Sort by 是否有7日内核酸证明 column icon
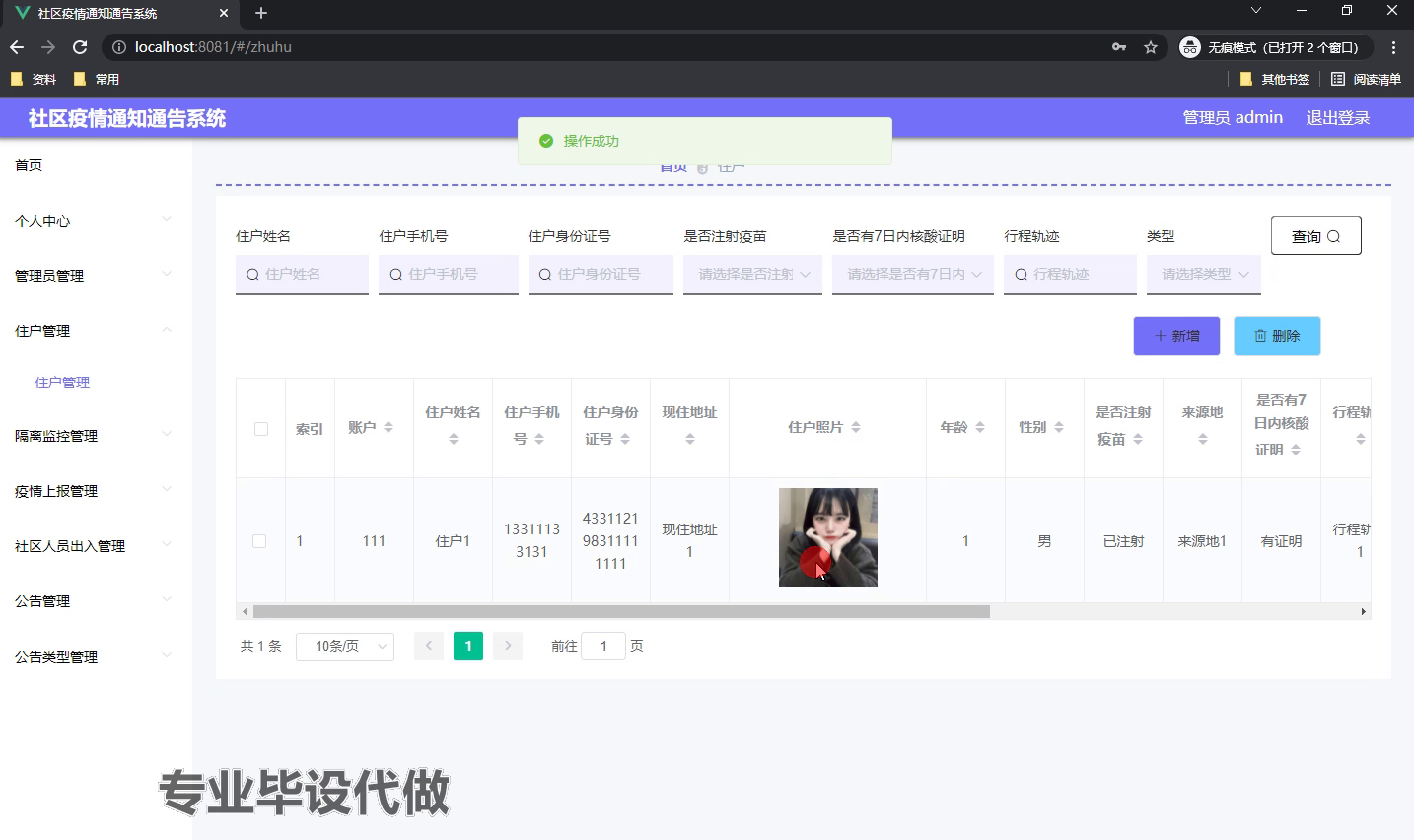The height and width of the screenshot is (840, 1414). click(x=1296, y=450)
